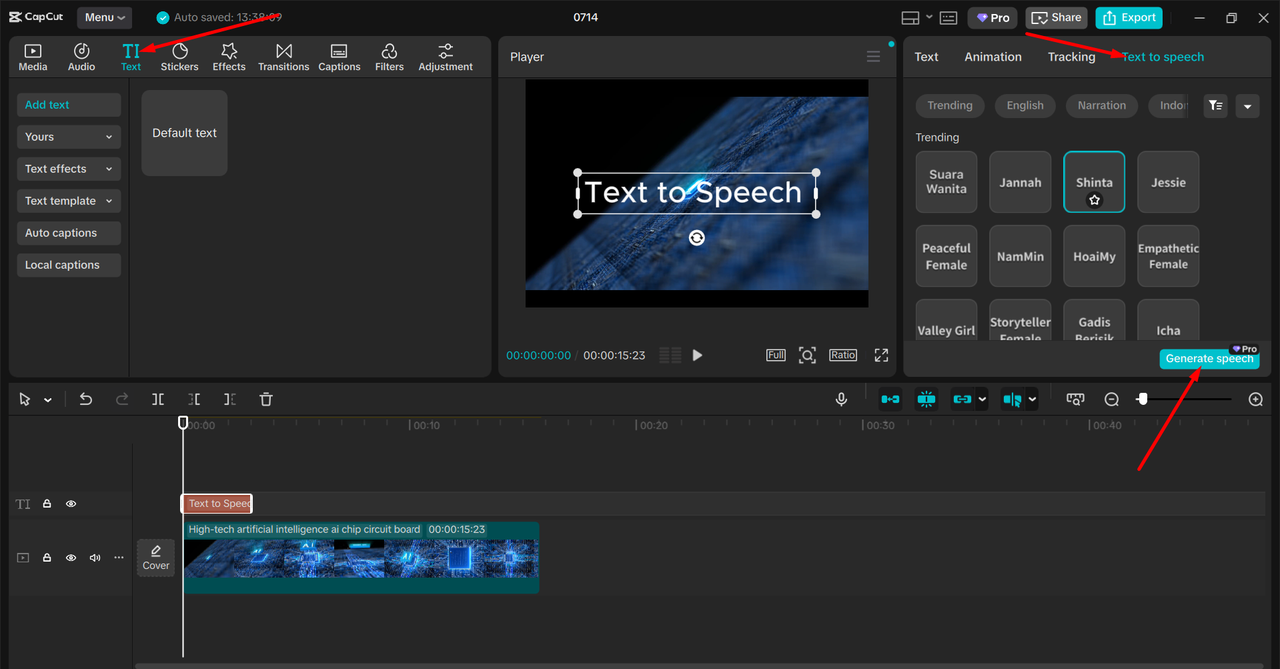This screenshot has height=669, width=1280.
Task: Click the voice filter sort icon
Action: [1216, 105]
